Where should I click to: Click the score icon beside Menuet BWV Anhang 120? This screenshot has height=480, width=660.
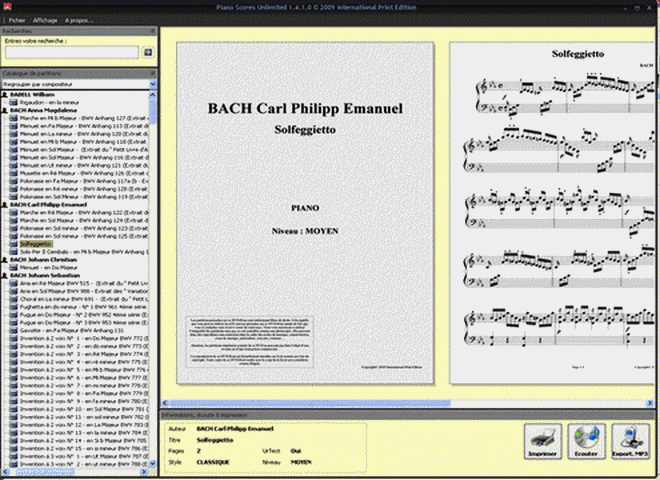(x=13, y=134)
